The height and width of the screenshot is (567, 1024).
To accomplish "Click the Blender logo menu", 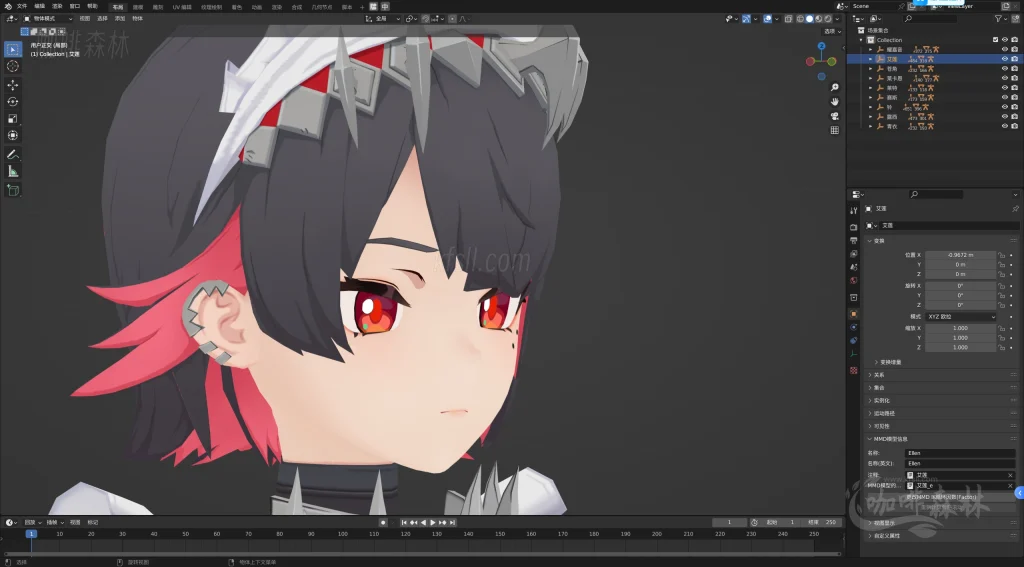I will click(x=8, y=7).
